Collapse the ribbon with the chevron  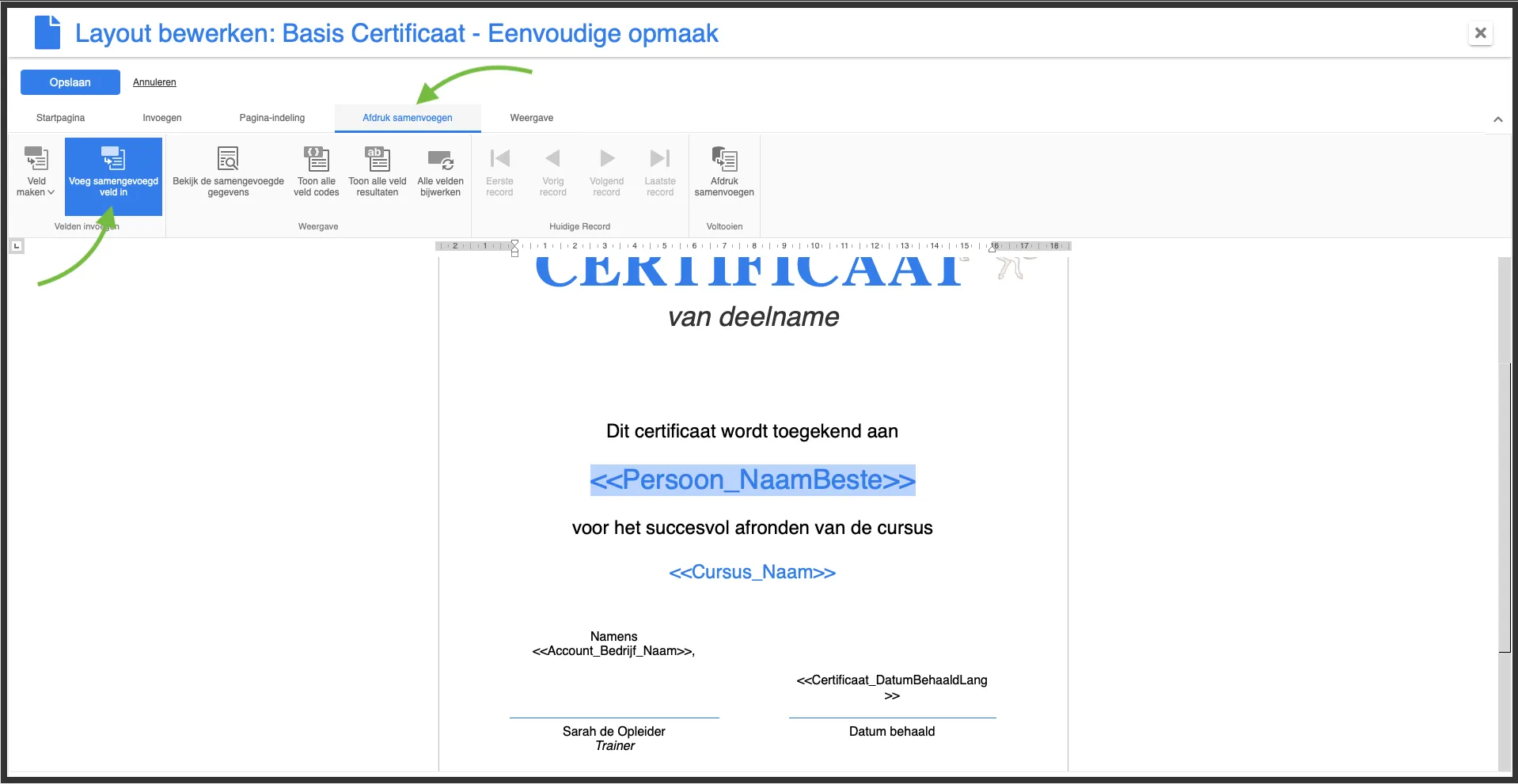[1498, 119]
